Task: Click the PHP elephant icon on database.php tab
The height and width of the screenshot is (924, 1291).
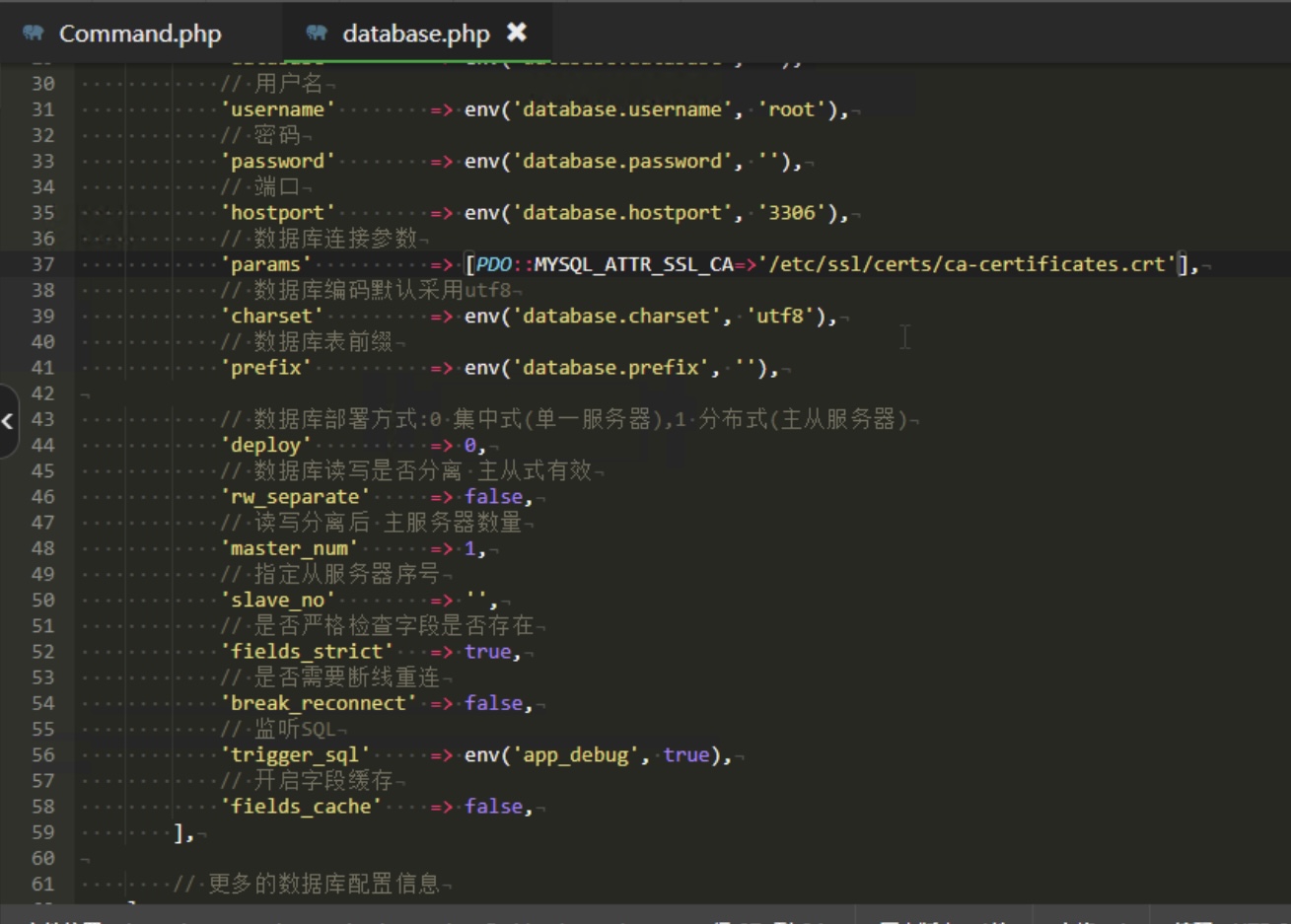Action: tap(315, 33)
